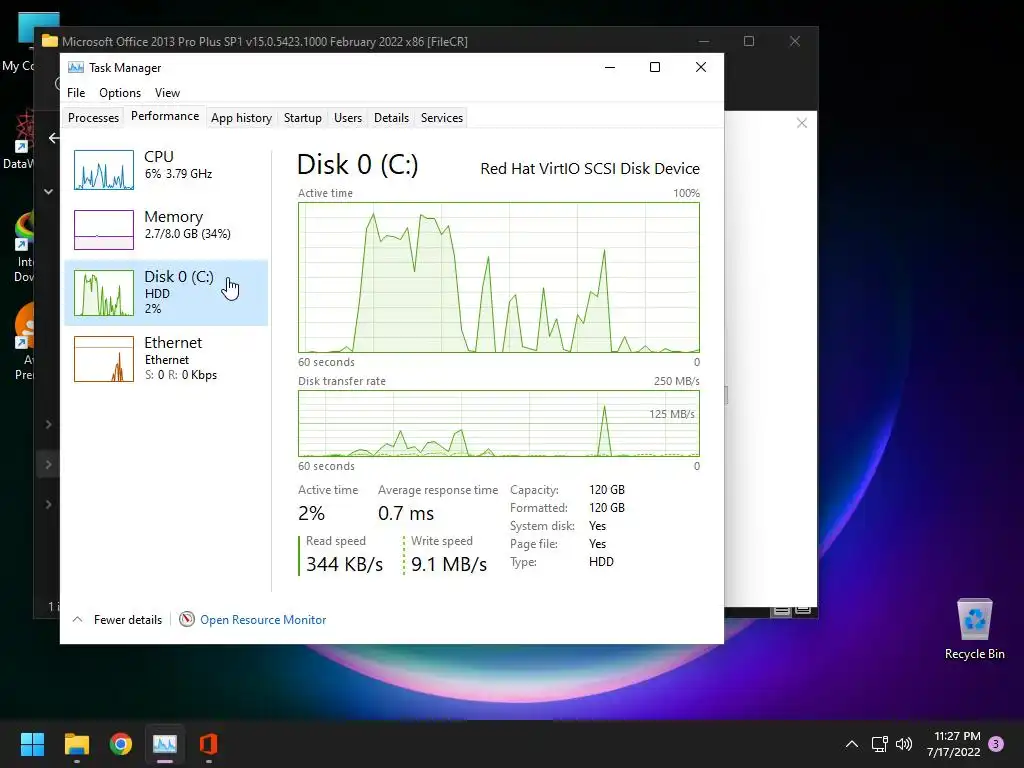Launch Google Chrome from the taskbar
Image resolution: width=1024 pixels, height=768 pixels.
121,744
